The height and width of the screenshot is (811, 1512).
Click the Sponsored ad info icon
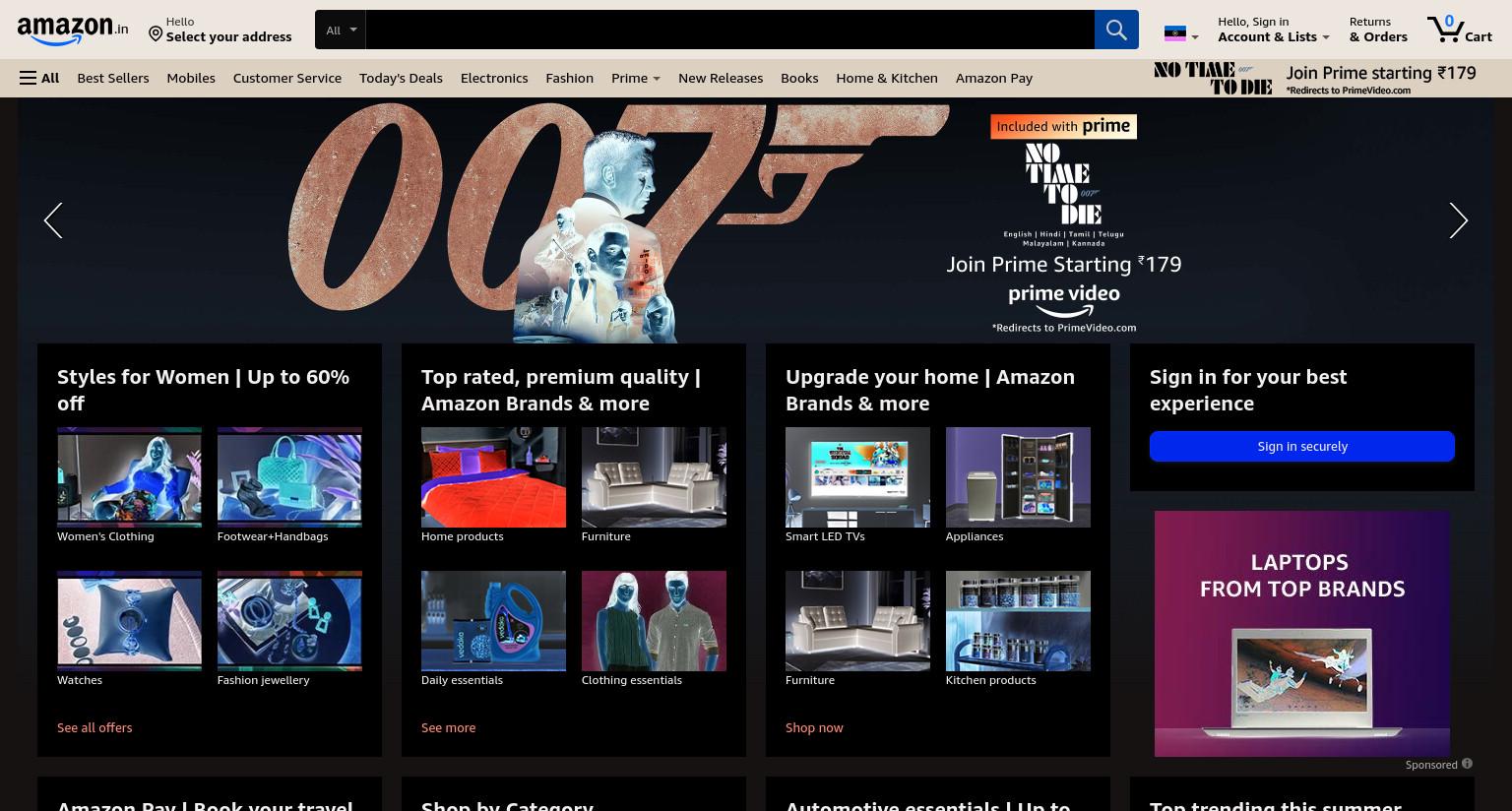click(1467, 764)
